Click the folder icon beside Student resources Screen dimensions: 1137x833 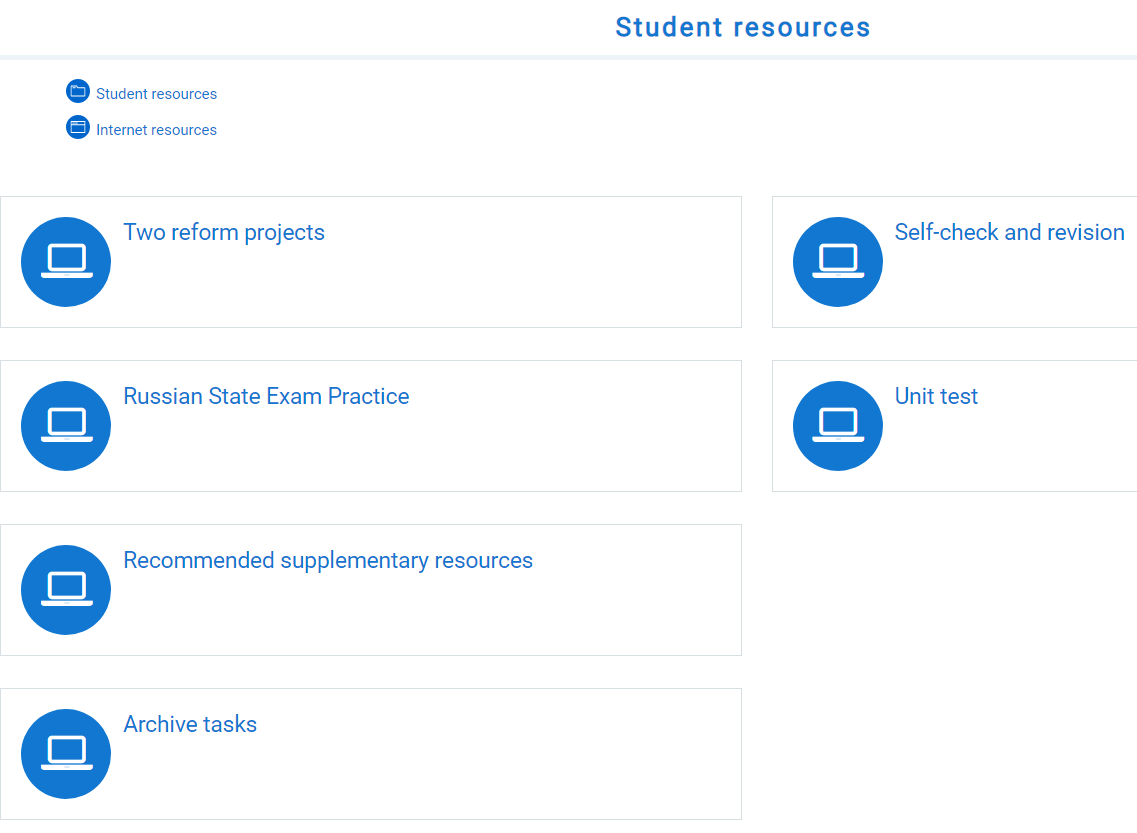coord(78,91)
